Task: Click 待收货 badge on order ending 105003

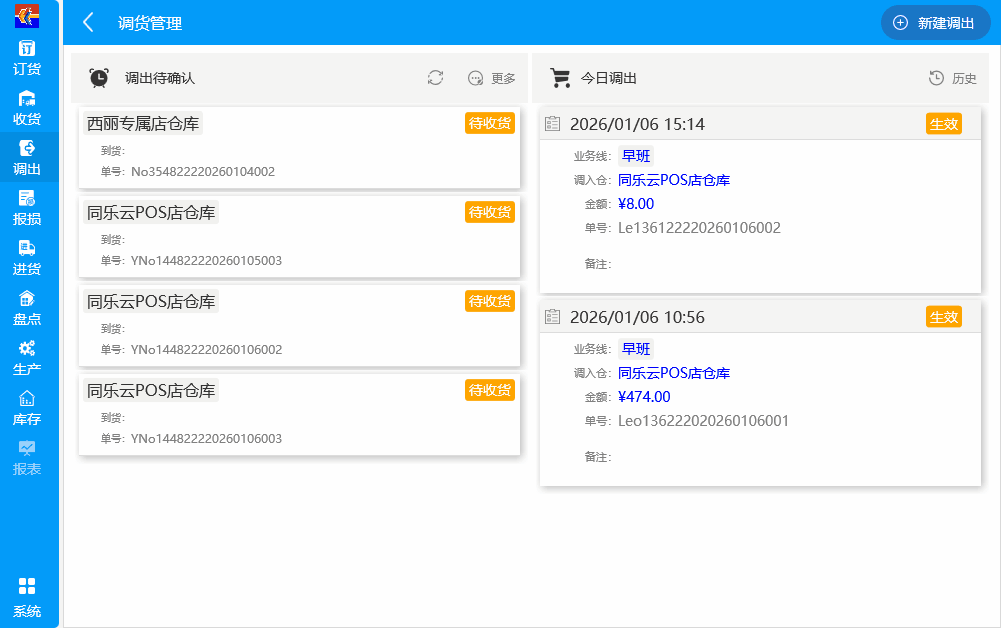Action: pos(490,212)
